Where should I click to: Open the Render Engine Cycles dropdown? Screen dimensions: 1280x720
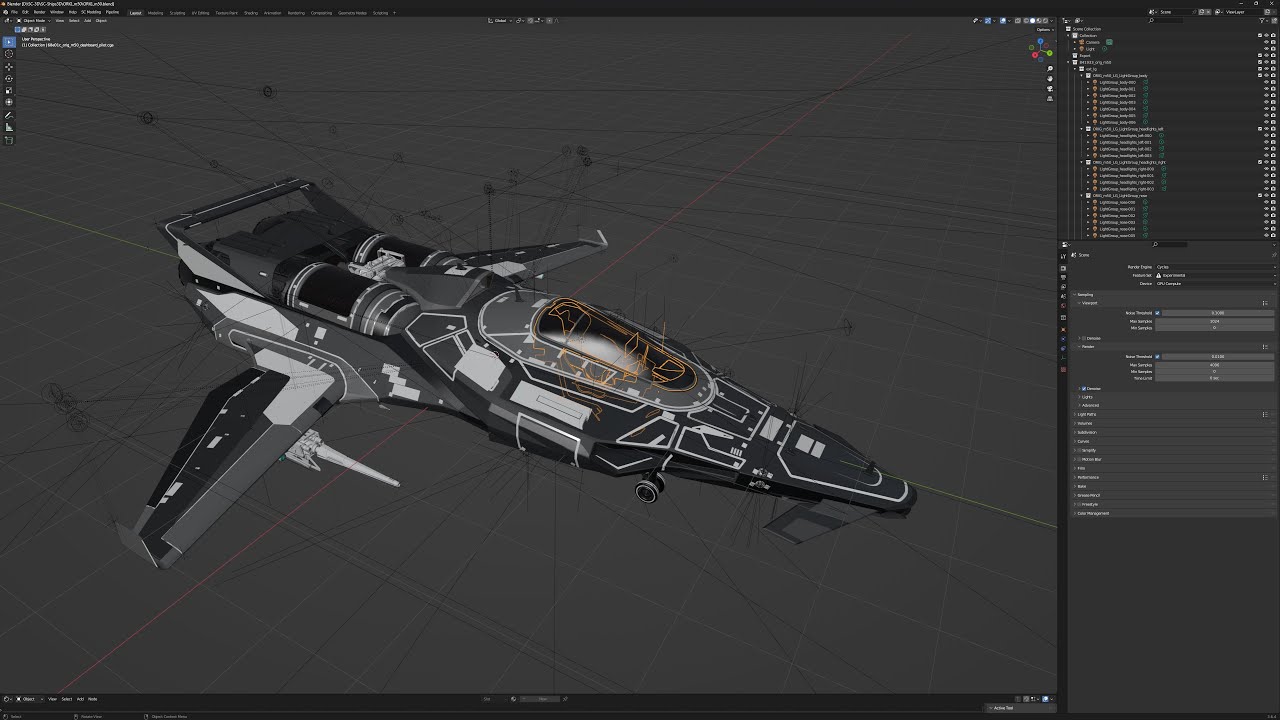coord(1216,267)
